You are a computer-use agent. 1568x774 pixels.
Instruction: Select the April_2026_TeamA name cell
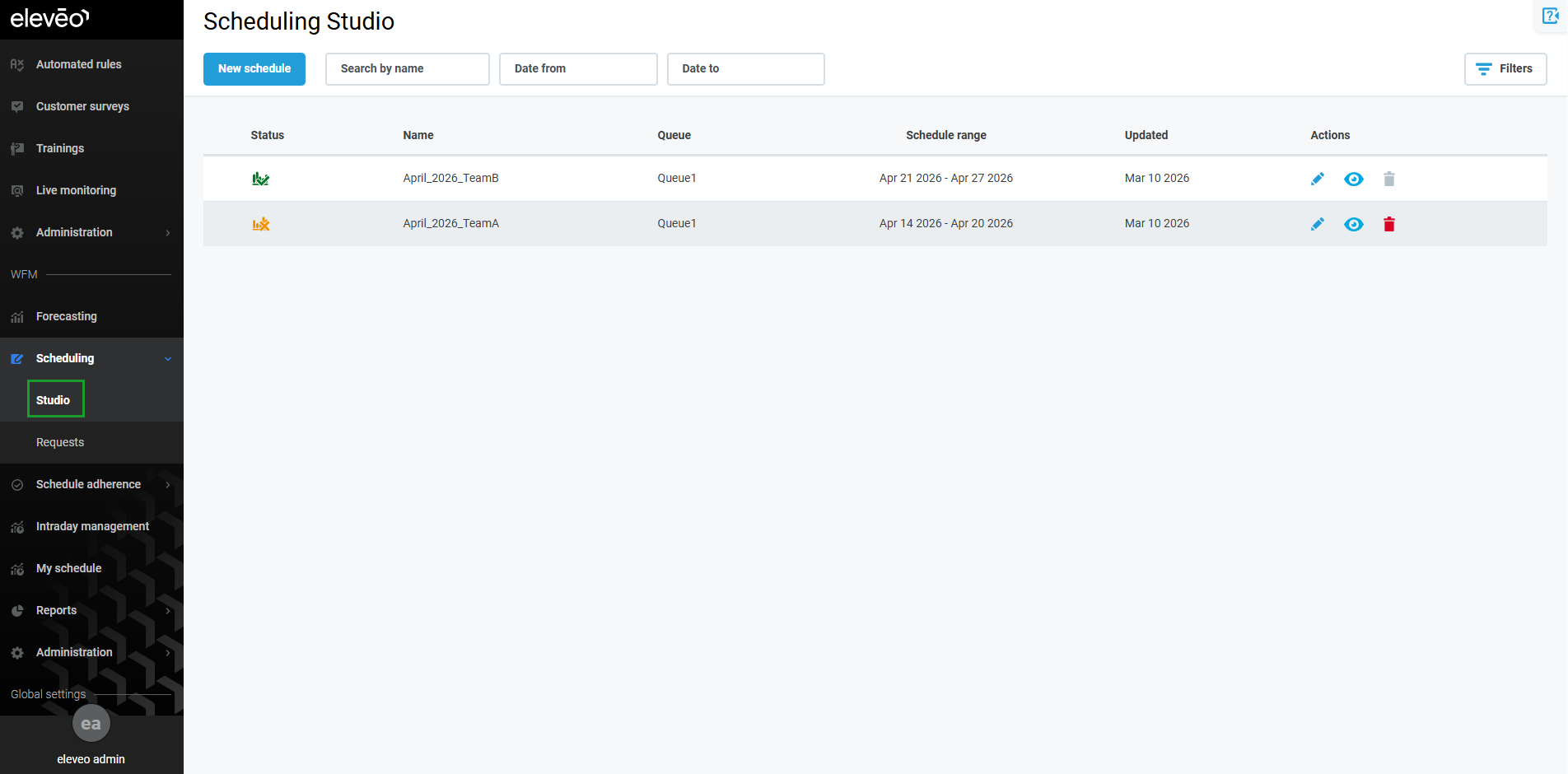coord(451,223)
